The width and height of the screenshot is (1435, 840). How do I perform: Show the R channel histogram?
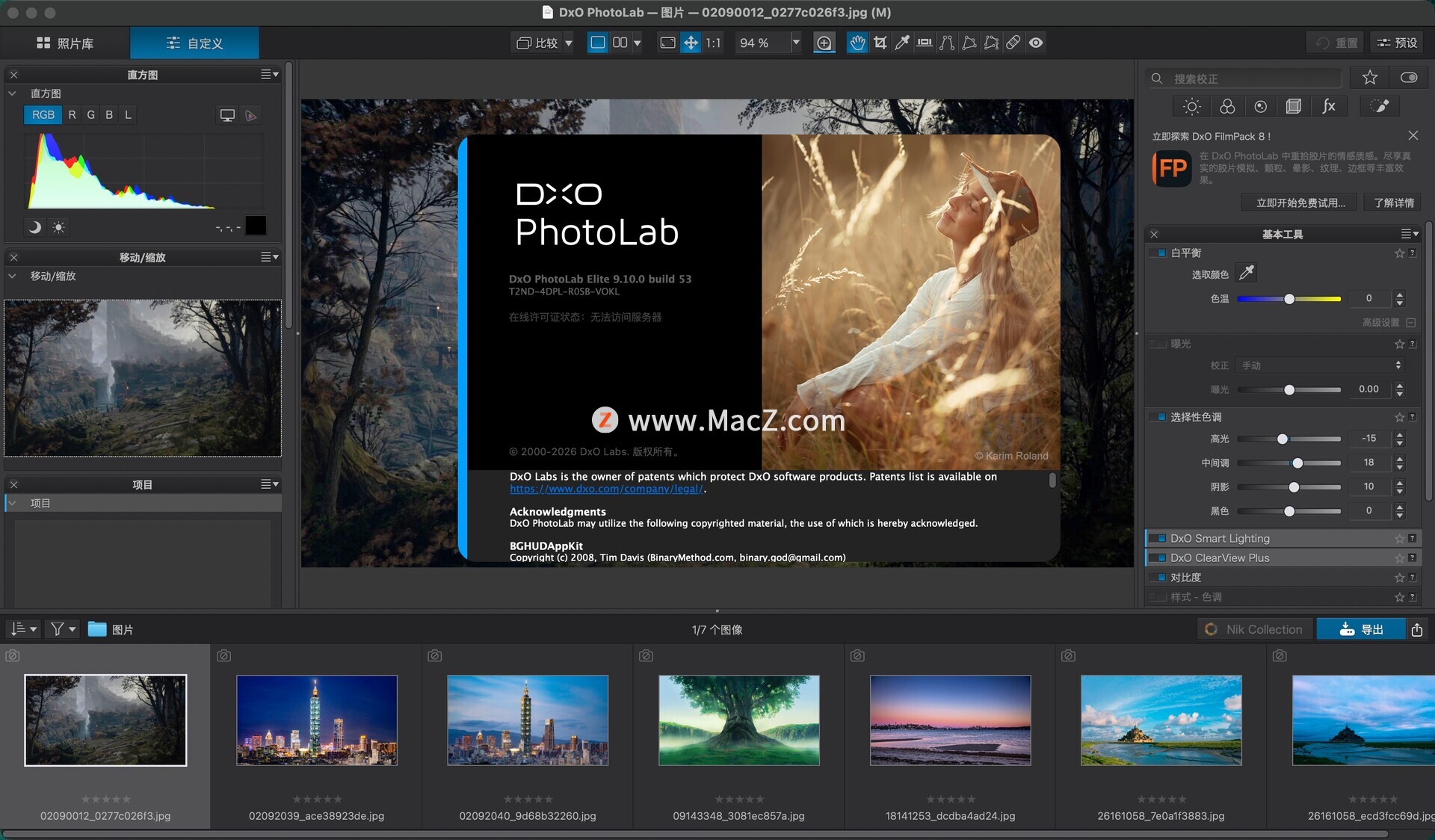tap(72, 114)
